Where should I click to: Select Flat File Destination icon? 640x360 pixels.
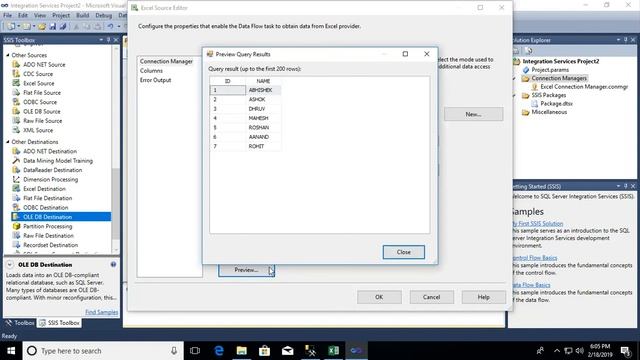point(16,198)
